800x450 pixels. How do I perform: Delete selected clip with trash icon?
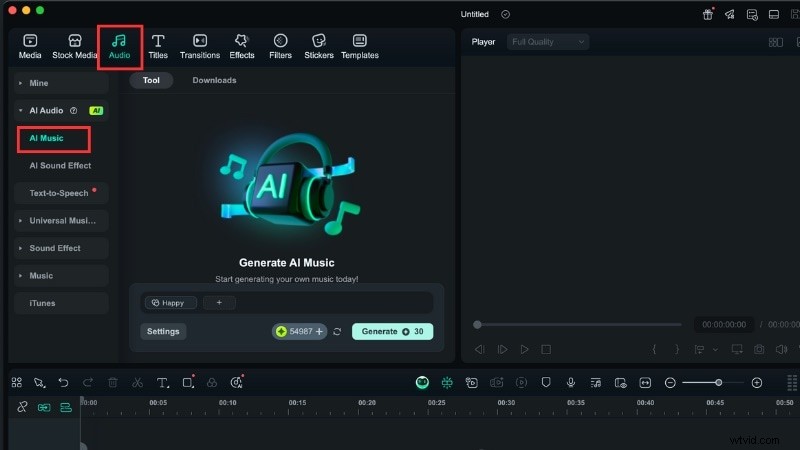(x=113, y=382)
